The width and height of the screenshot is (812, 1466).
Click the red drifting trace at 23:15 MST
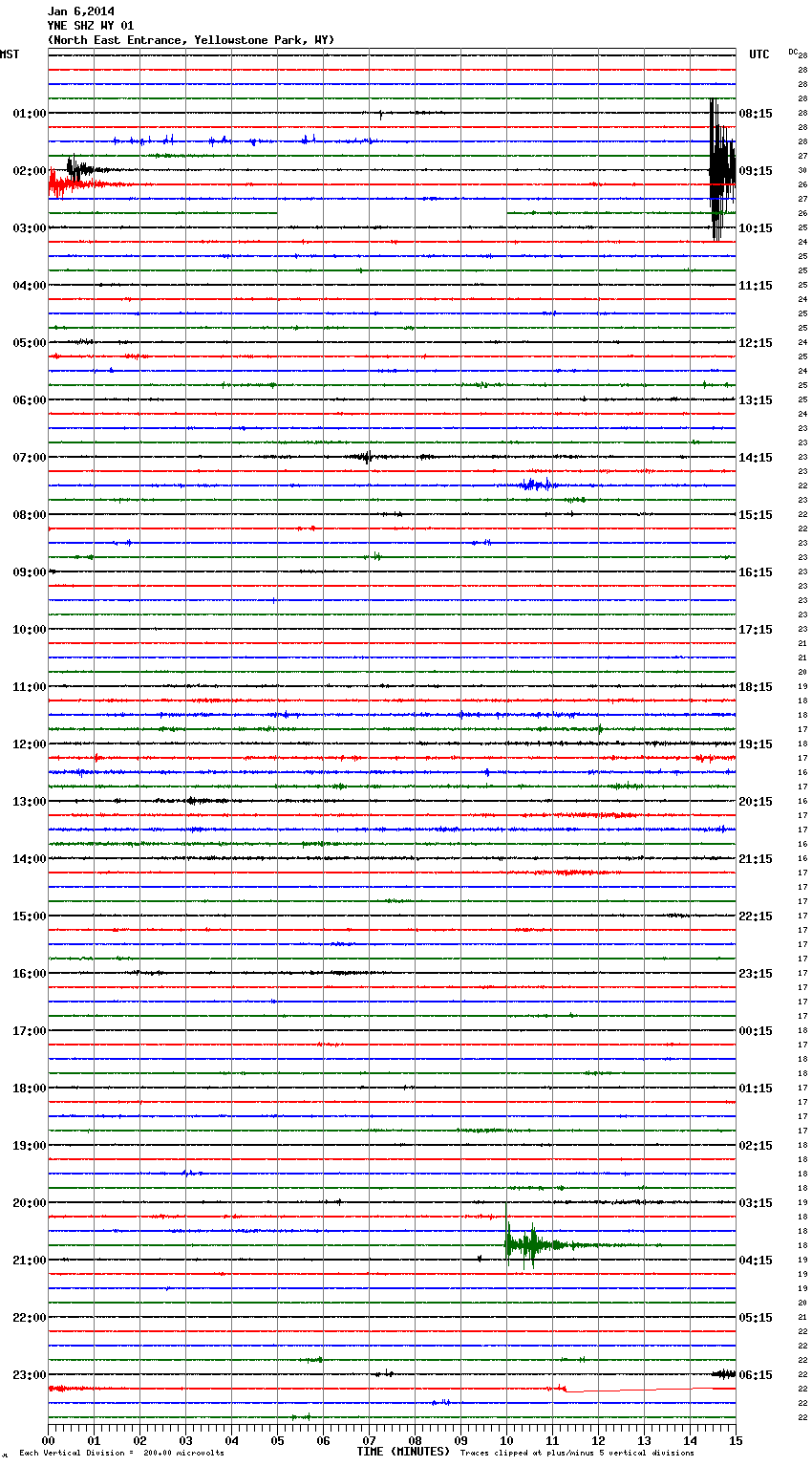click(650, 1390)
